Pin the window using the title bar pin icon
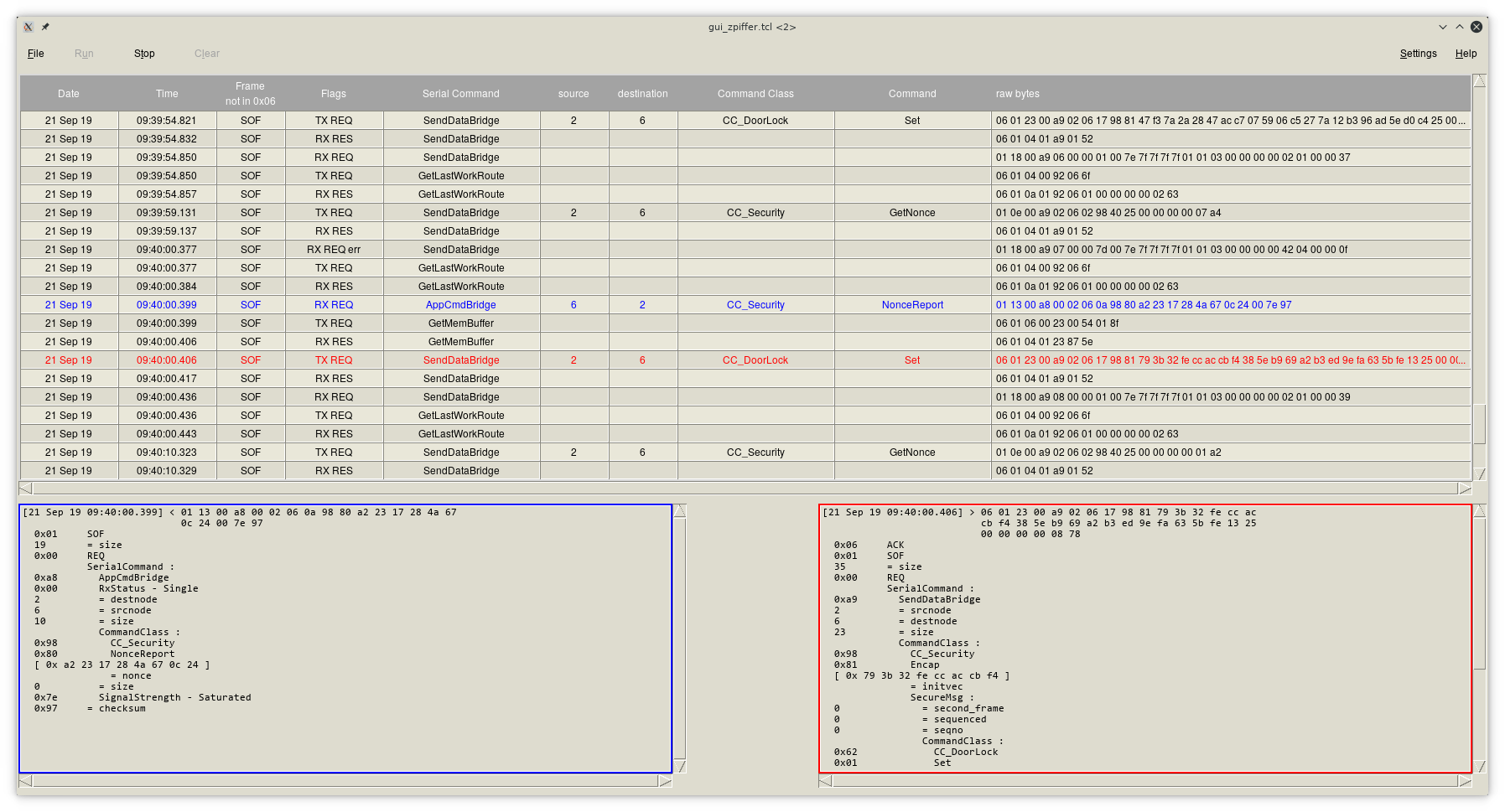The width and height of the screenshot is (1505, 812). click(x=45, y=27)
